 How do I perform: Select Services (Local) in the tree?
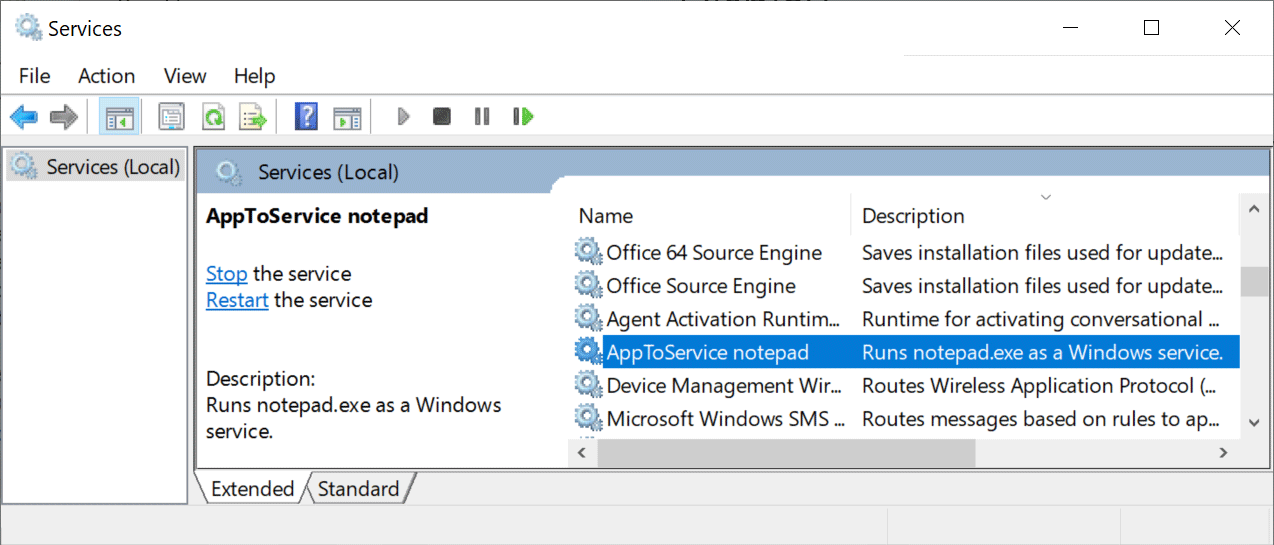(x=97, y=167)
